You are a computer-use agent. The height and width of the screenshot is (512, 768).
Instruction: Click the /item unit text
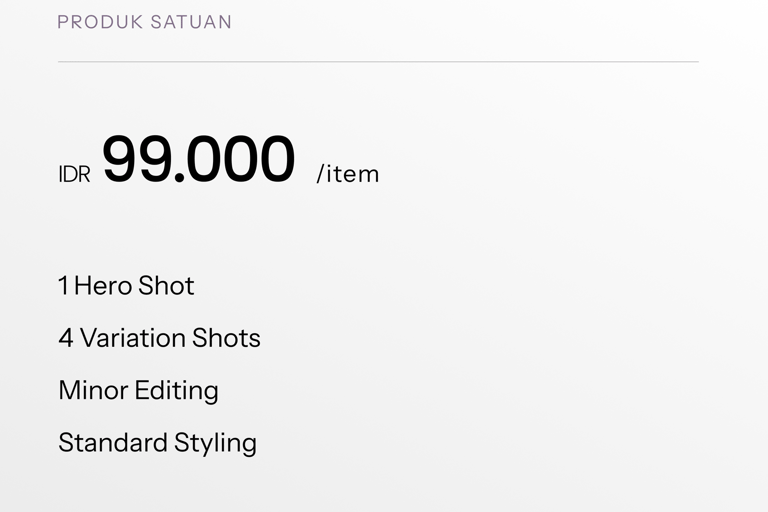[348, 174]
